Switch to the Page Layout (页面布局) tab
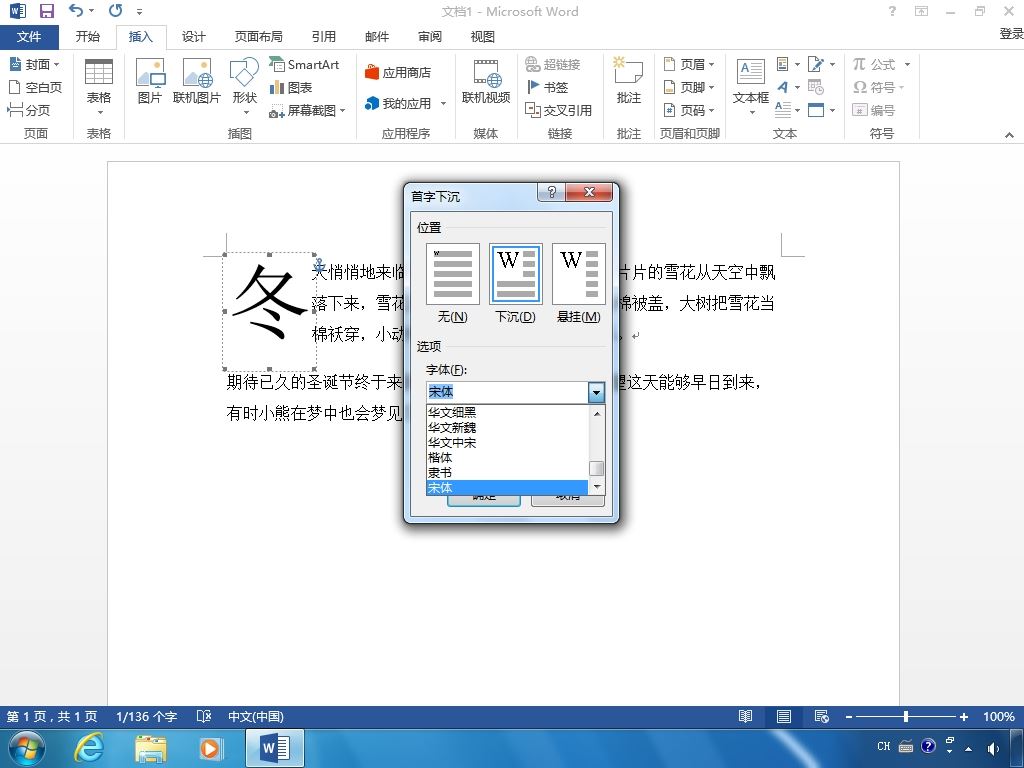The height and width of the screenshot is (768, 1024). tap(259, 37)
